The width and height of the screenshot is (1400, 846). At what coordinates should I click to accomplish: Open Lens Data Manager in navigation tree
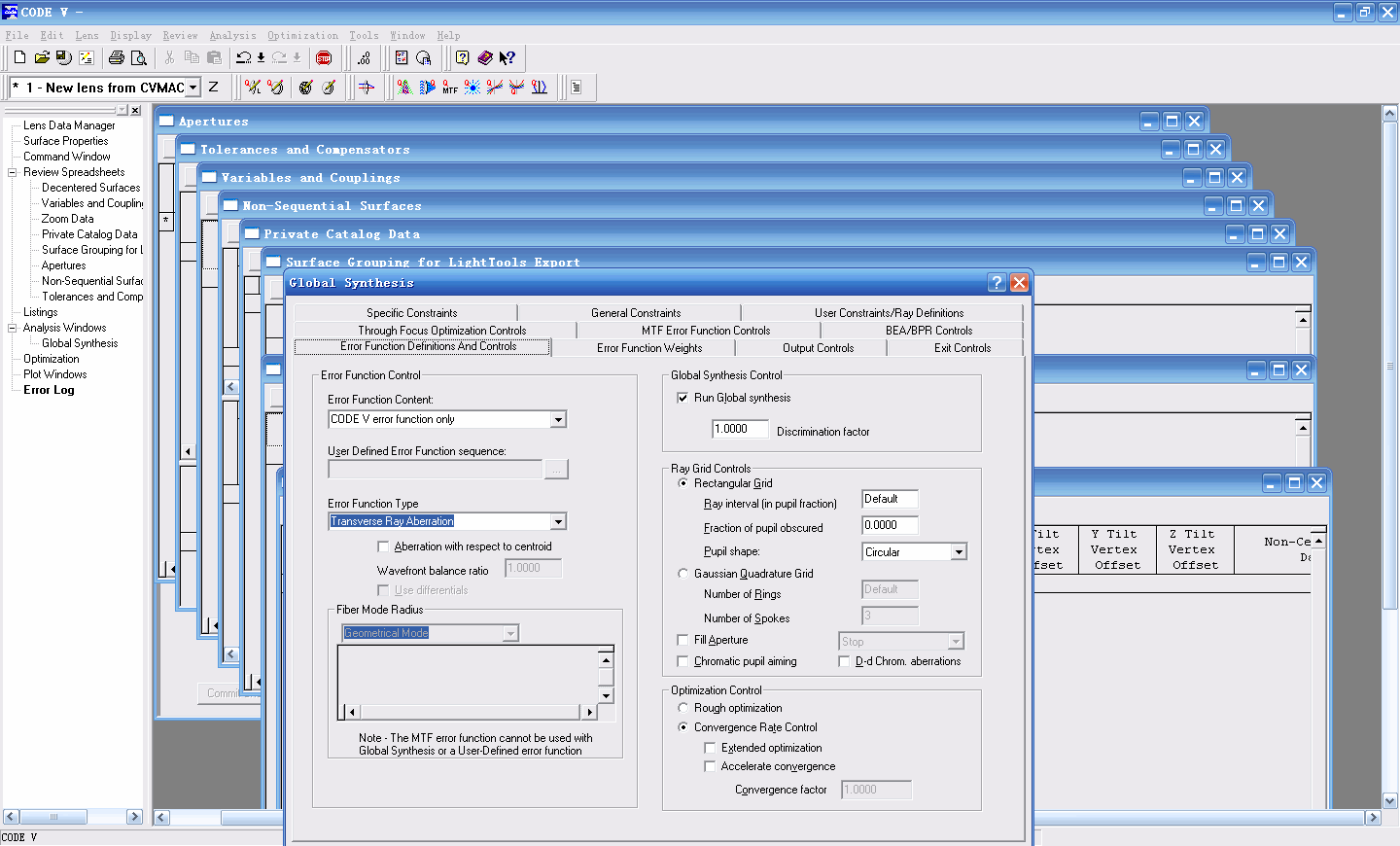click(x=69, y=125)
